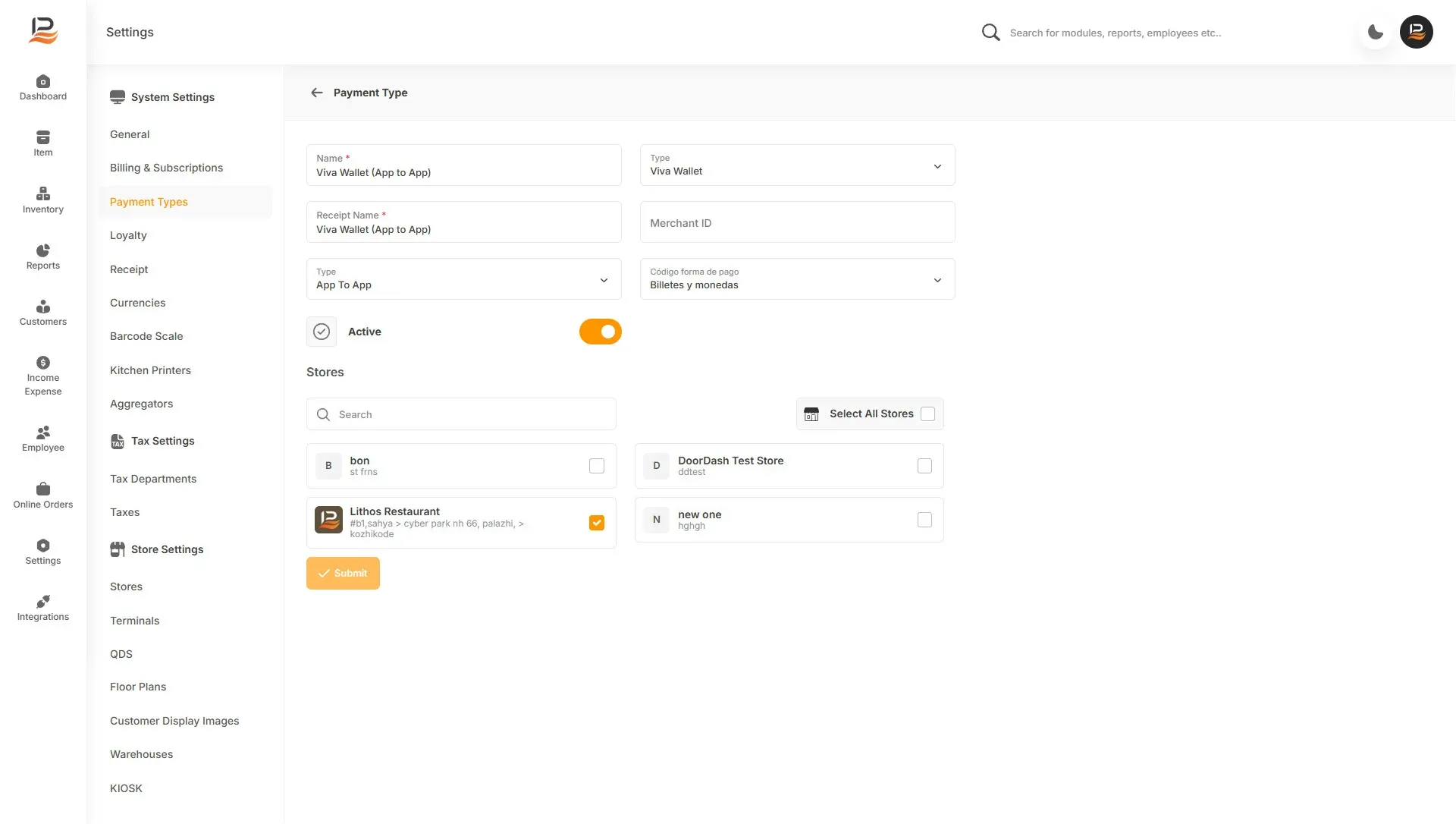Click the N avatar of new one store
This screenshot has width=1456, height=824.
tap(657, 520)
